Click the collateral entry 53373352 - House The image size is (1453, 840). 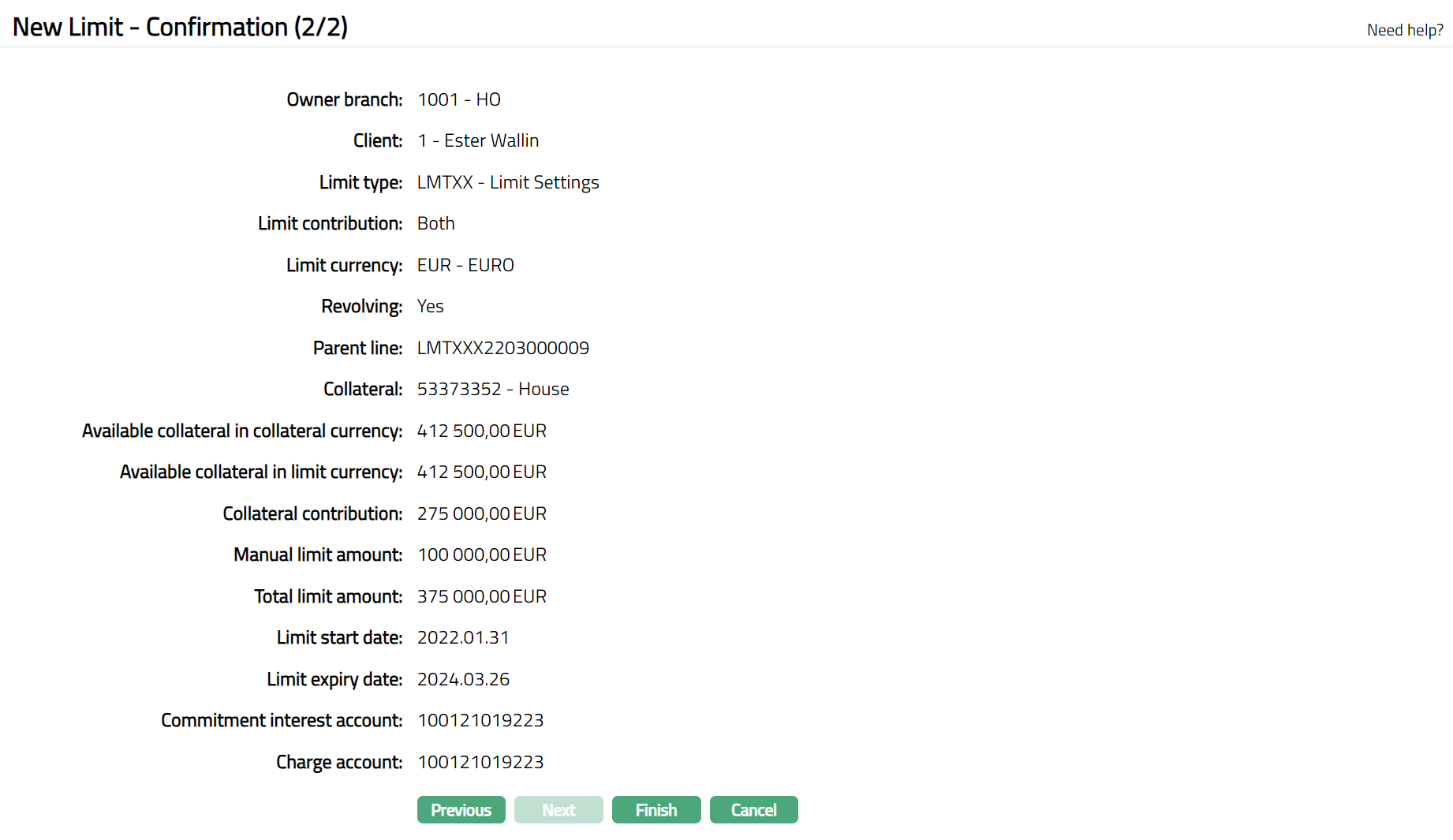[492, 389]
